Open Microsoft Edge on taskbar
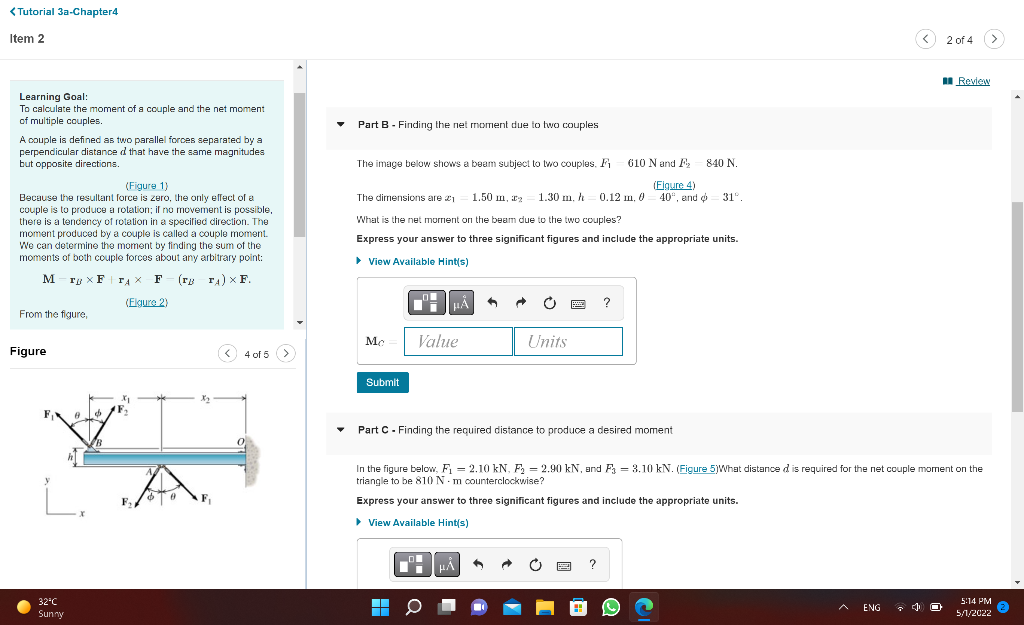Screen dimensions: 1024x625 tap(644, 607)
